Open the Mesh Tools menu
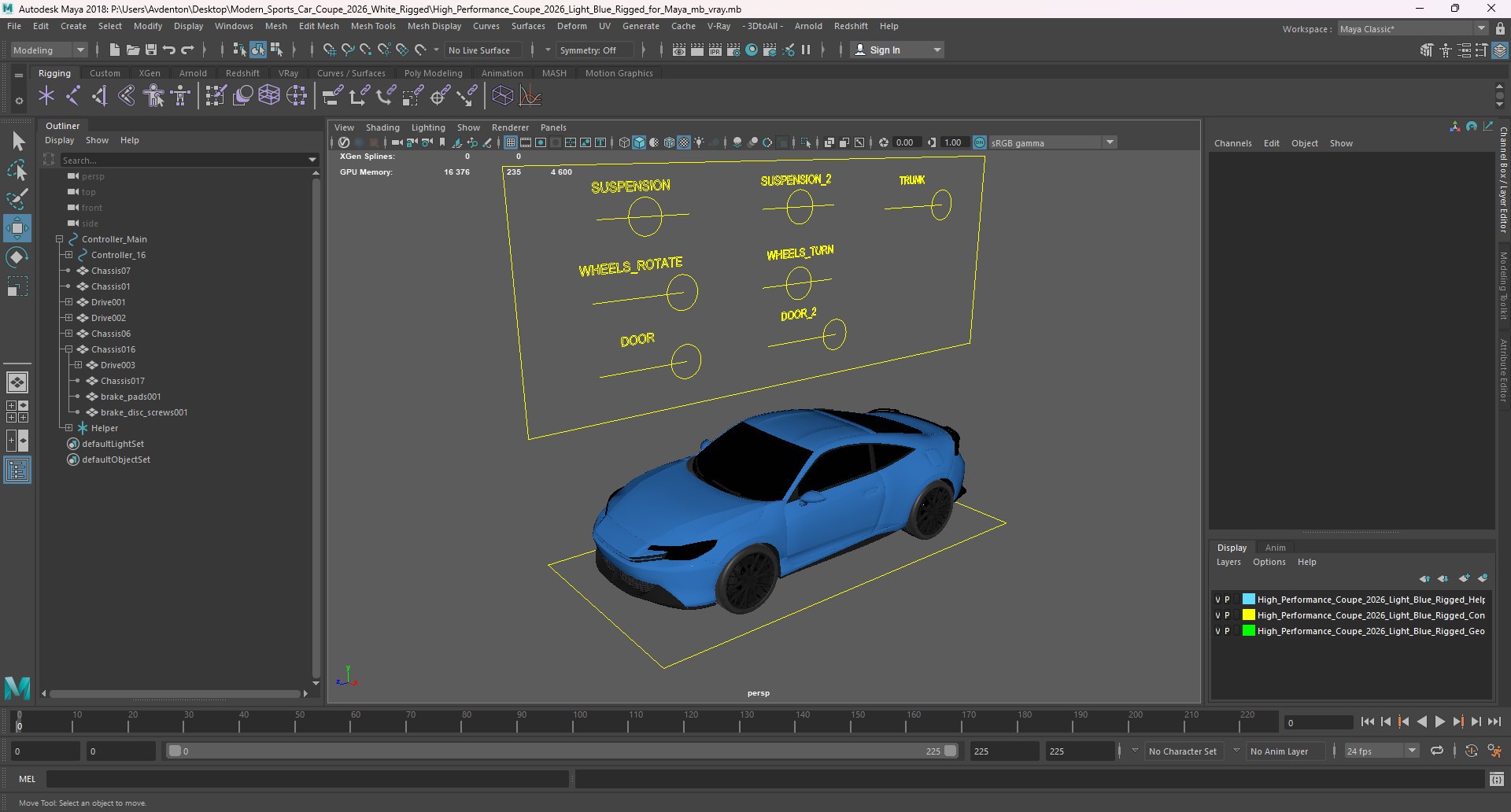The width and height of the screenshot is (1511, 812). (373, 26)
